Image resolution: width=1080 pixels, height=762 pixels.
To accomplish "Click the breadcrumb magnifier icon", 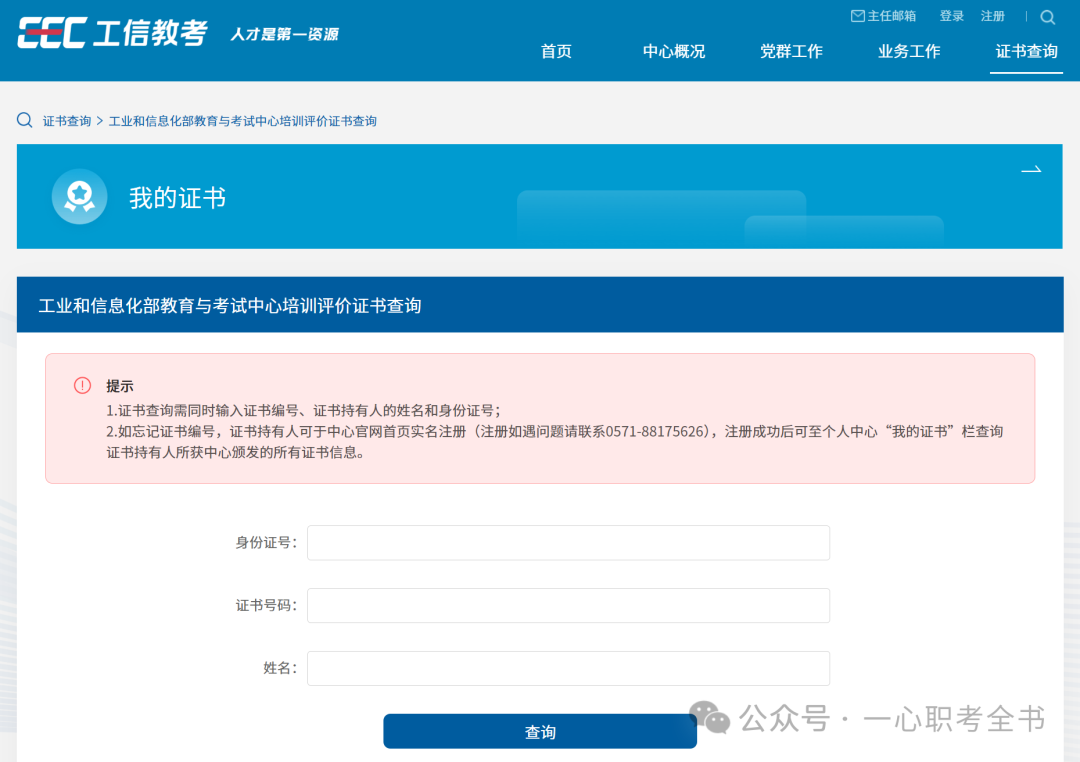I will pyautogui.click(x=25, y=120).
